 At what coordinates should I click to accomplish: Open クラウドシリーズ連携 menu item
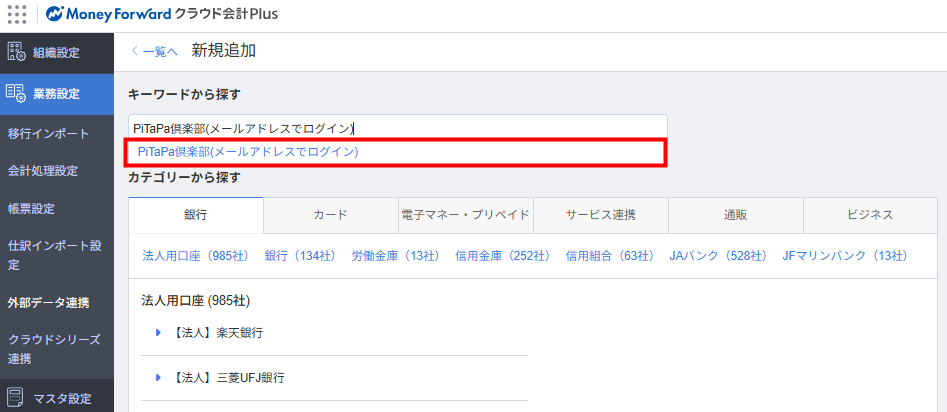pos(54,349)
